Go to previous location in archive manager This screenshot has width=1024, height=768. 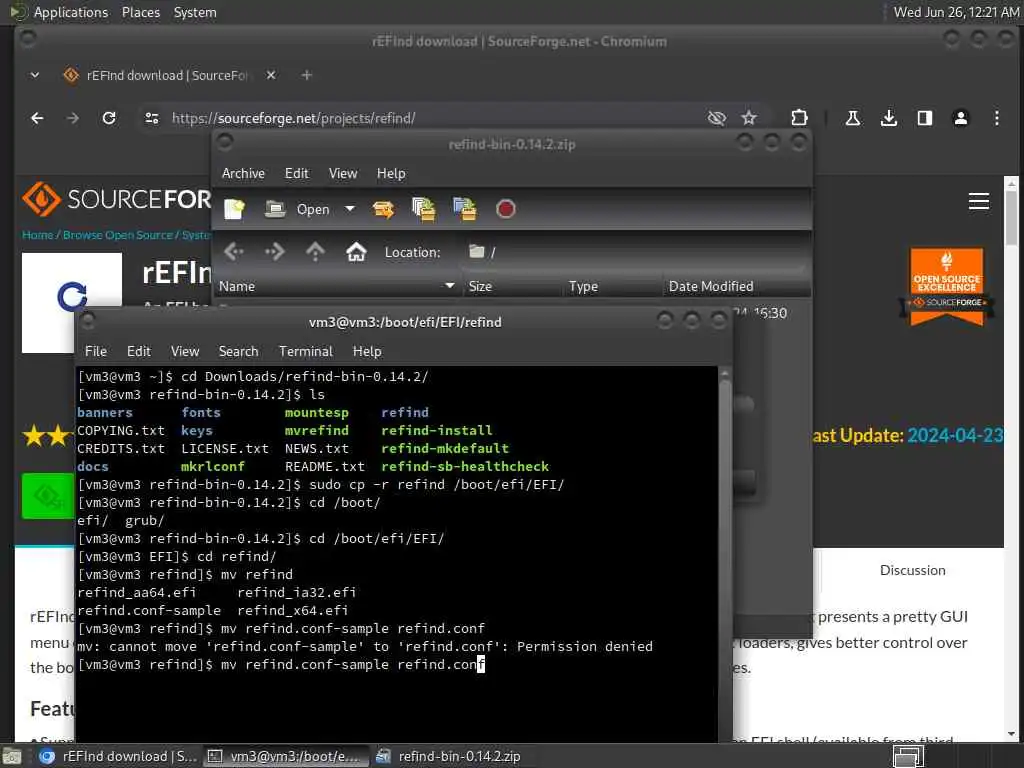[x=234, y=251]
